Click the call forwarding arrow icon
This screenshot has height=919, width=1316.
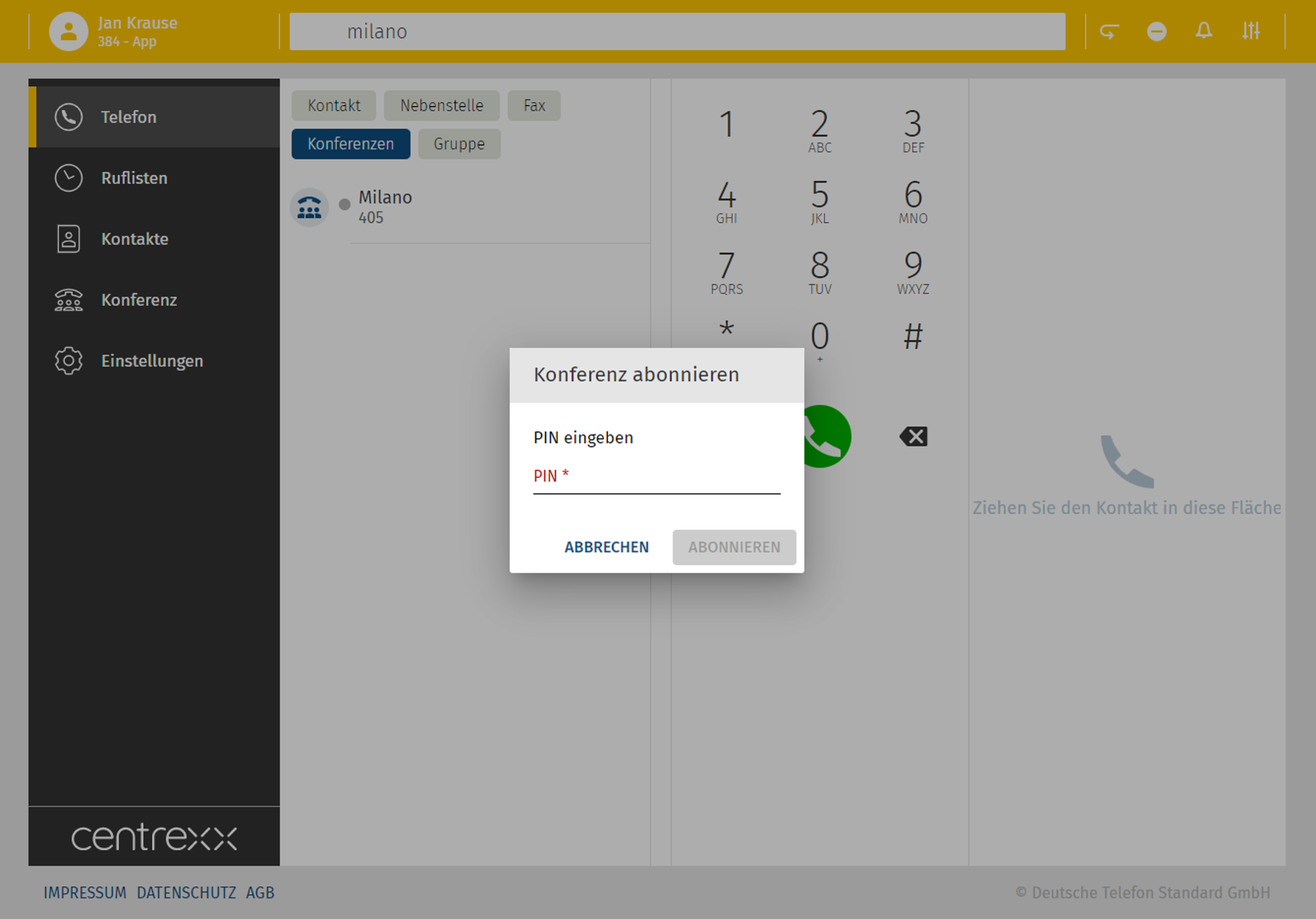1109,31
